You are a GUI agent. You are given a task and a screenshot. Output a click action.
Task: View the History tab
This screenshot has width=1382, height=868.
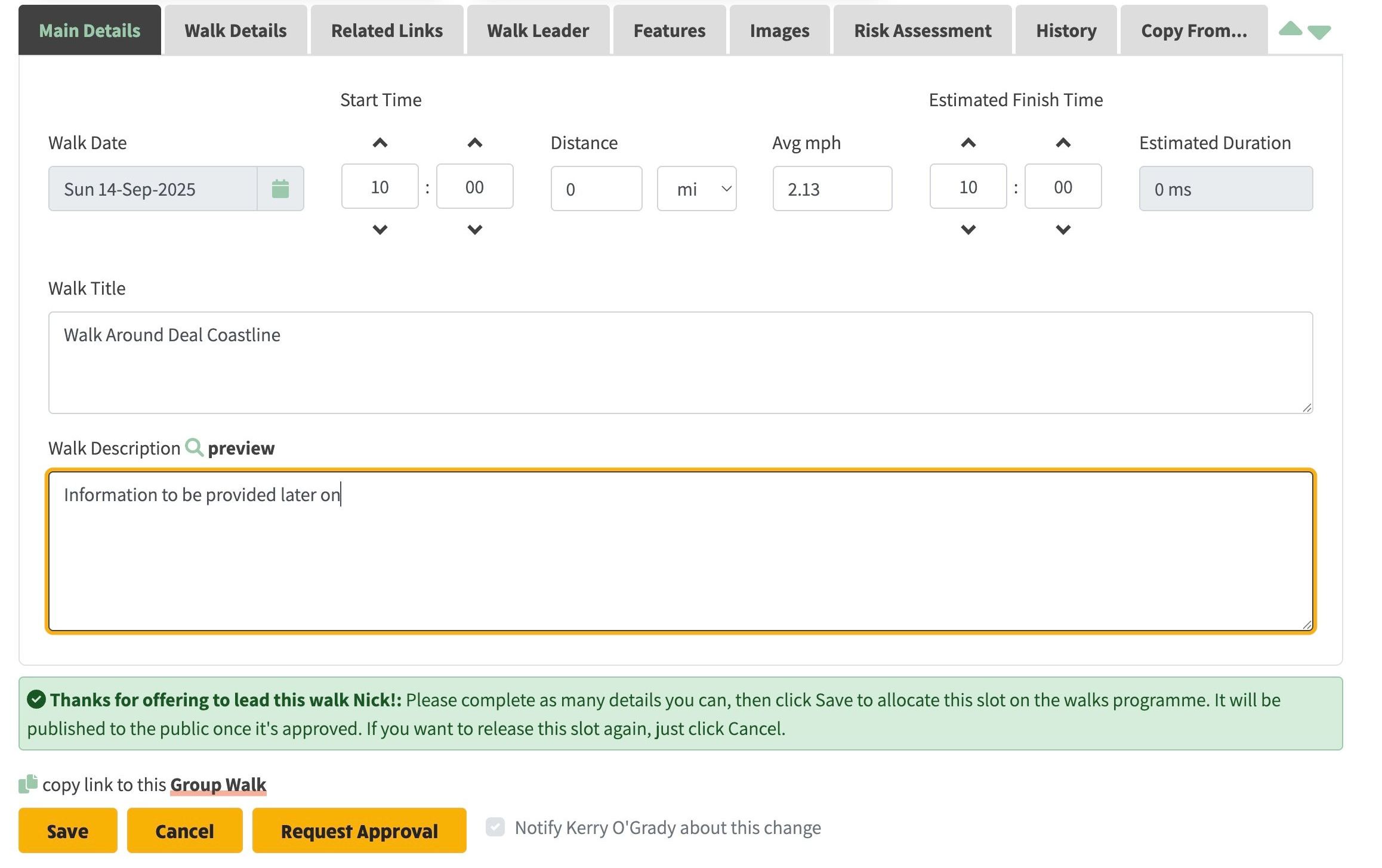1066,30
